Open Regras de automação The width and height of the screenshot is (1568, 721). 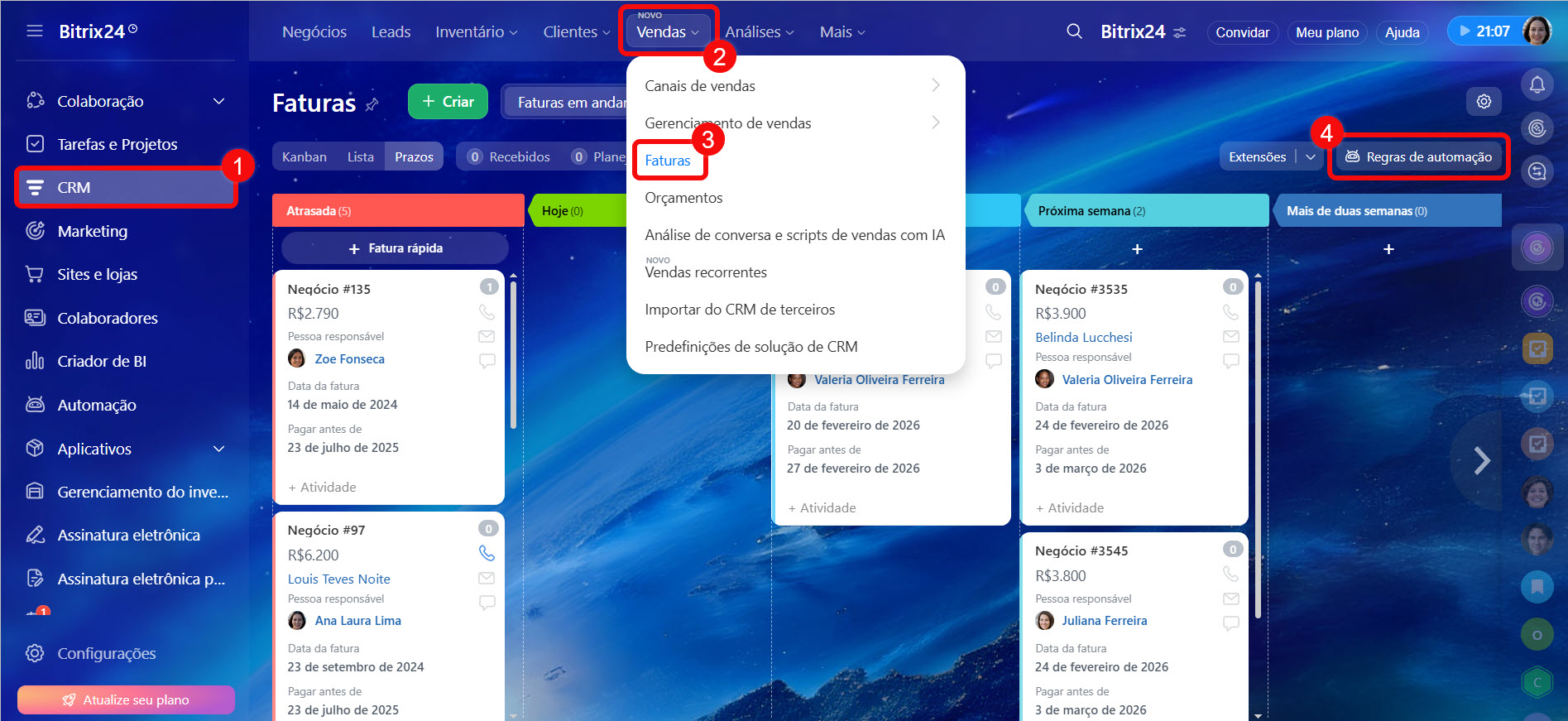[1418, 156]
